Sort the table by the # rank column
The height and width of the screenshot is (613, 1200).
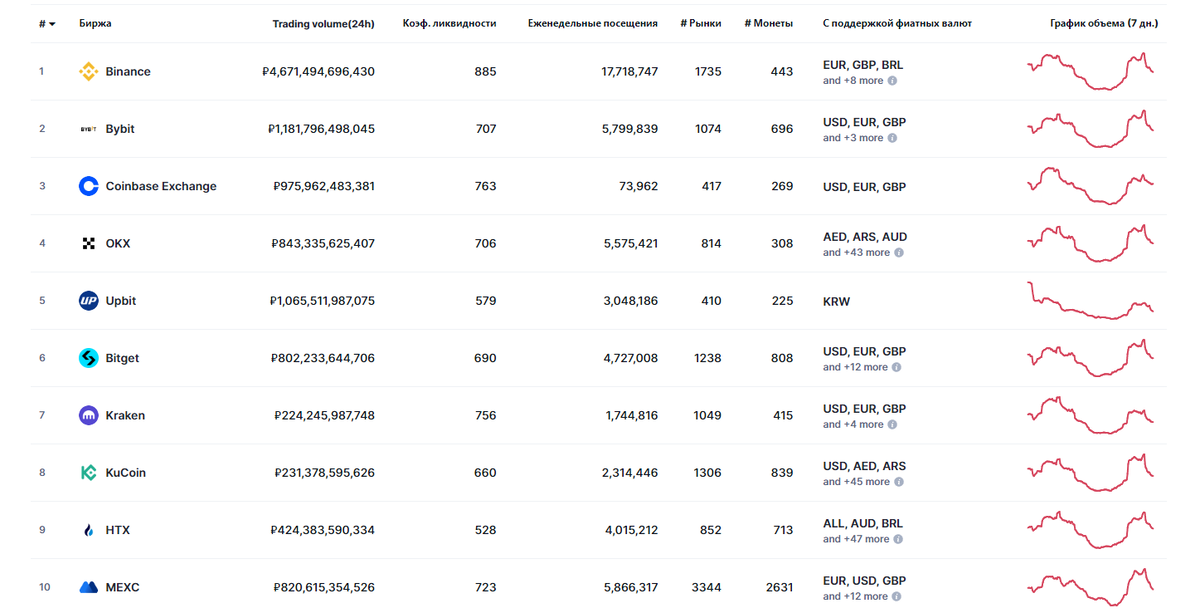coord(46,23)
